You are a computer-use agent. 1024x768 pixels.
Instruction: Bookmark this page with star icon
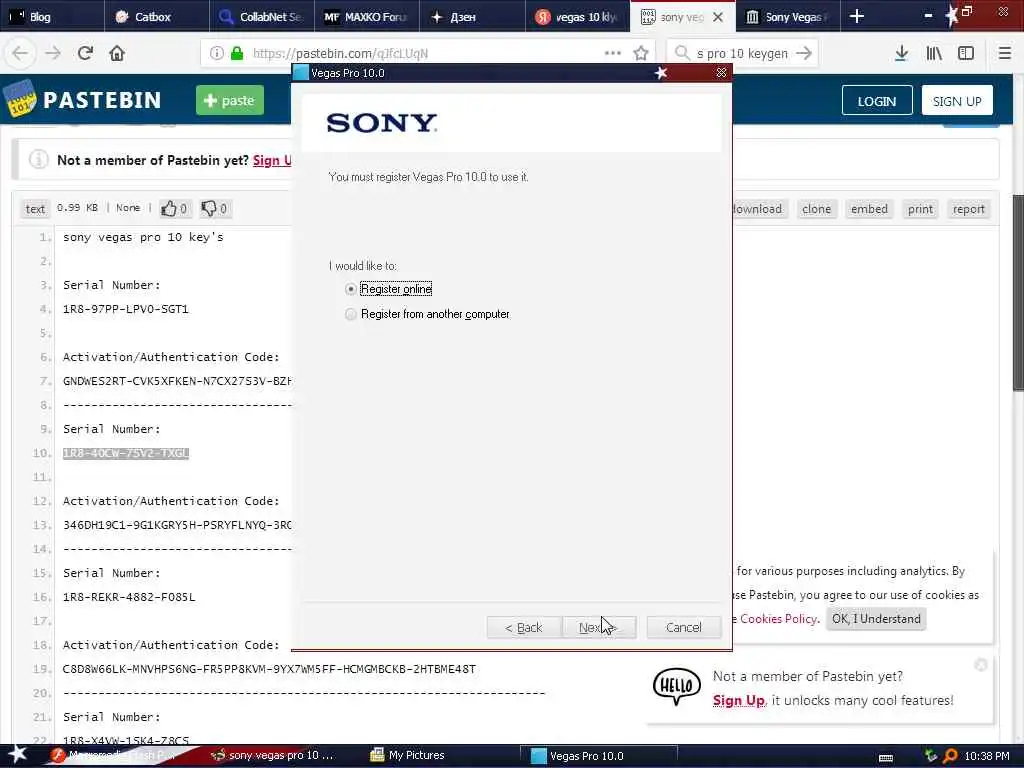(641, 53)
